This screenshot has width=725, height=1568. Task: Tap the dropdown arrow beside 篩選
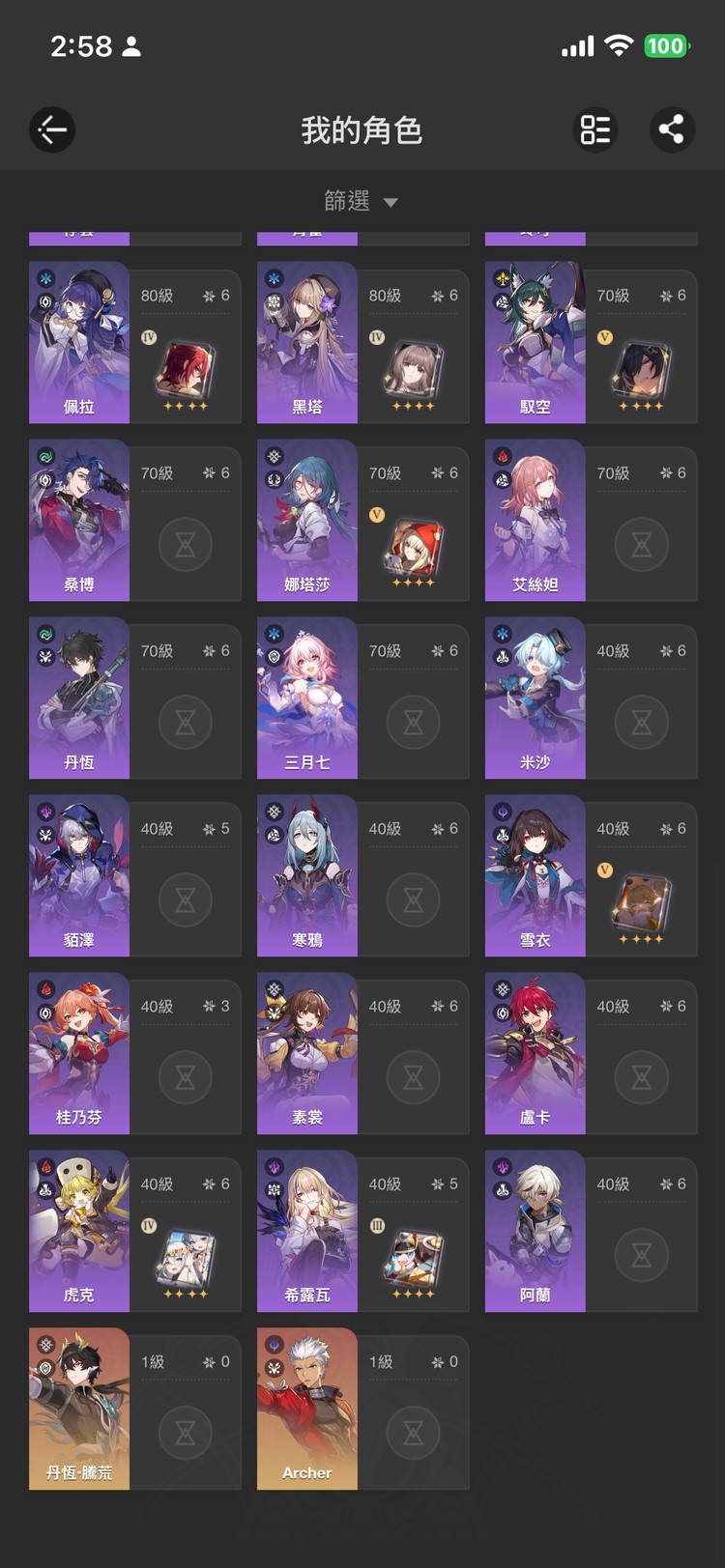[391, 203]
